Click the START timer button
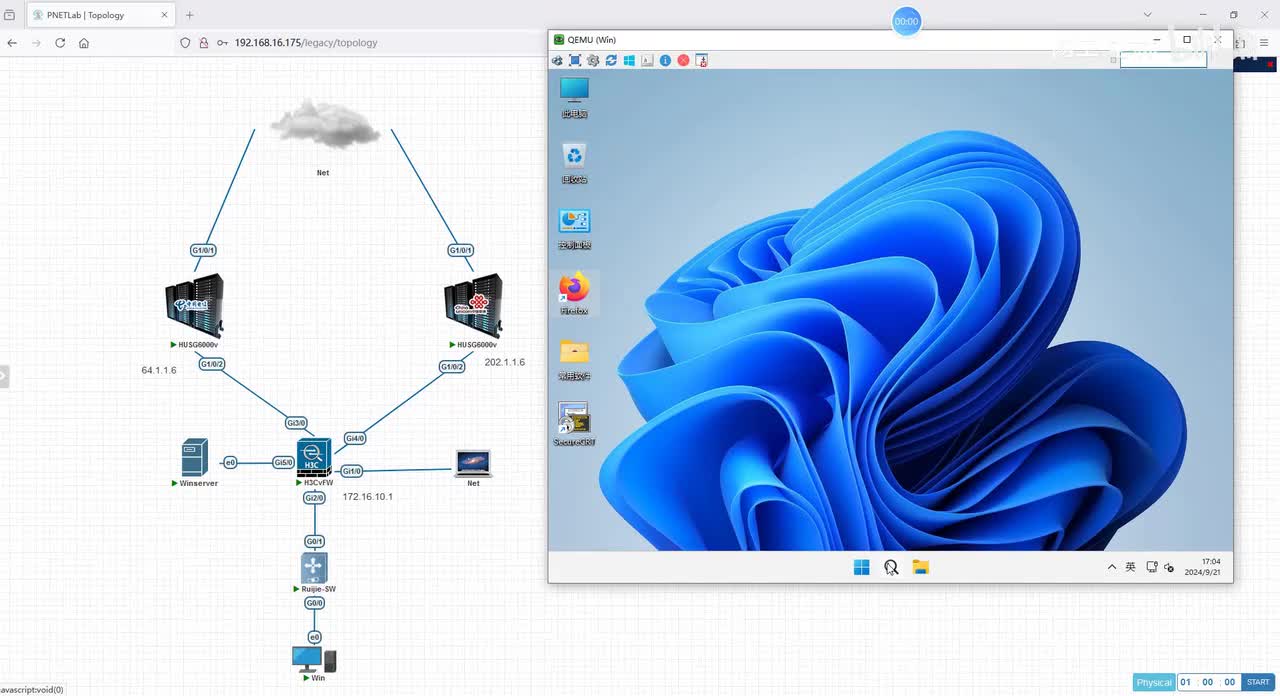This screenshot has height=696, width=1280. pyautogui.click(x=1258, y=682)
